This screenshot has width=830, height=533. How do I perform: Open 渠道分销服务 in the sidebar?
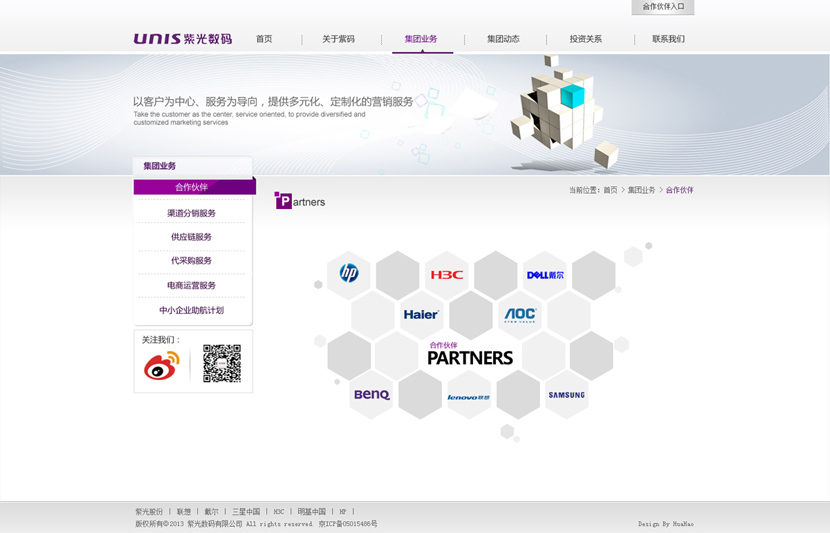coord(192,213)
